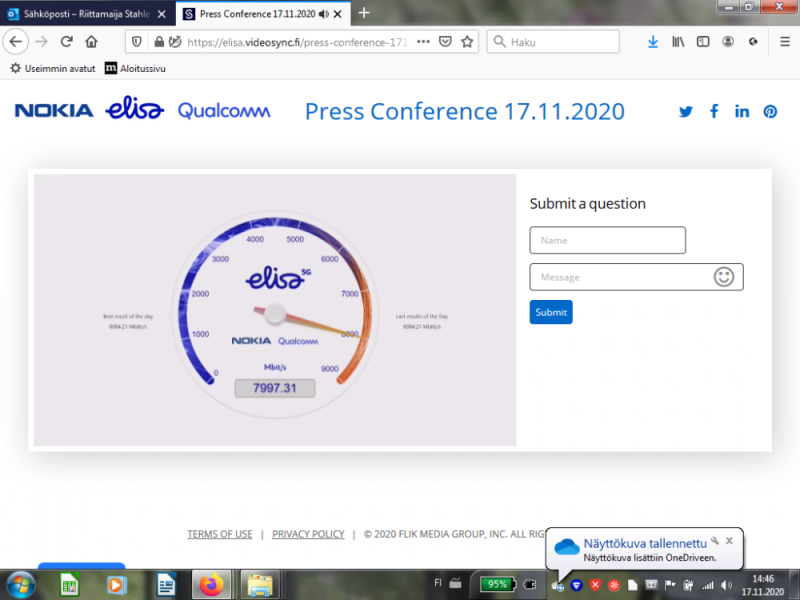Open the Terms of Use link
Image resolution: width=800 pixels, height=600 pixels.
[x=219, y=534]
